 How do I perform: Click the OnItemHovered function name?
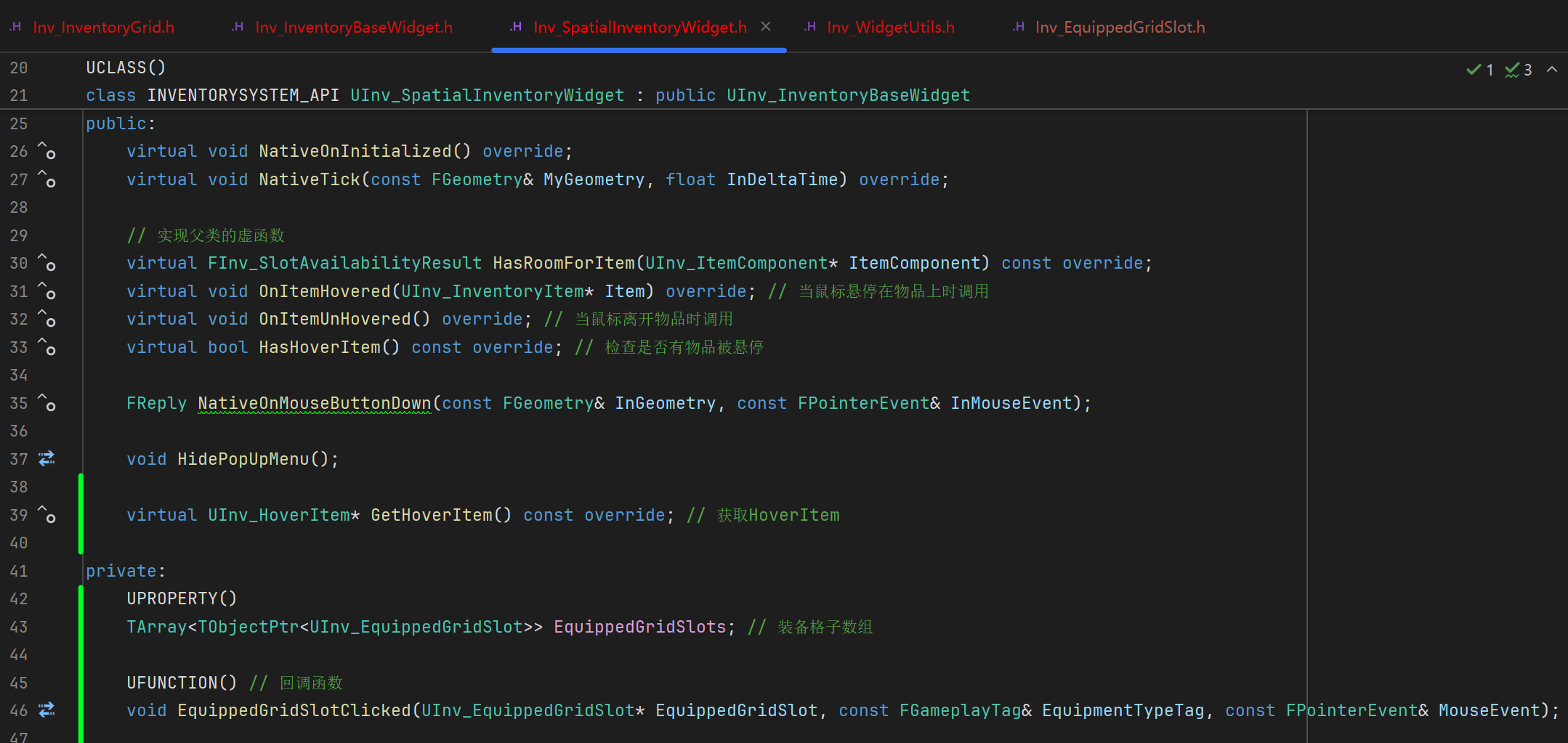tap(325, 291)
